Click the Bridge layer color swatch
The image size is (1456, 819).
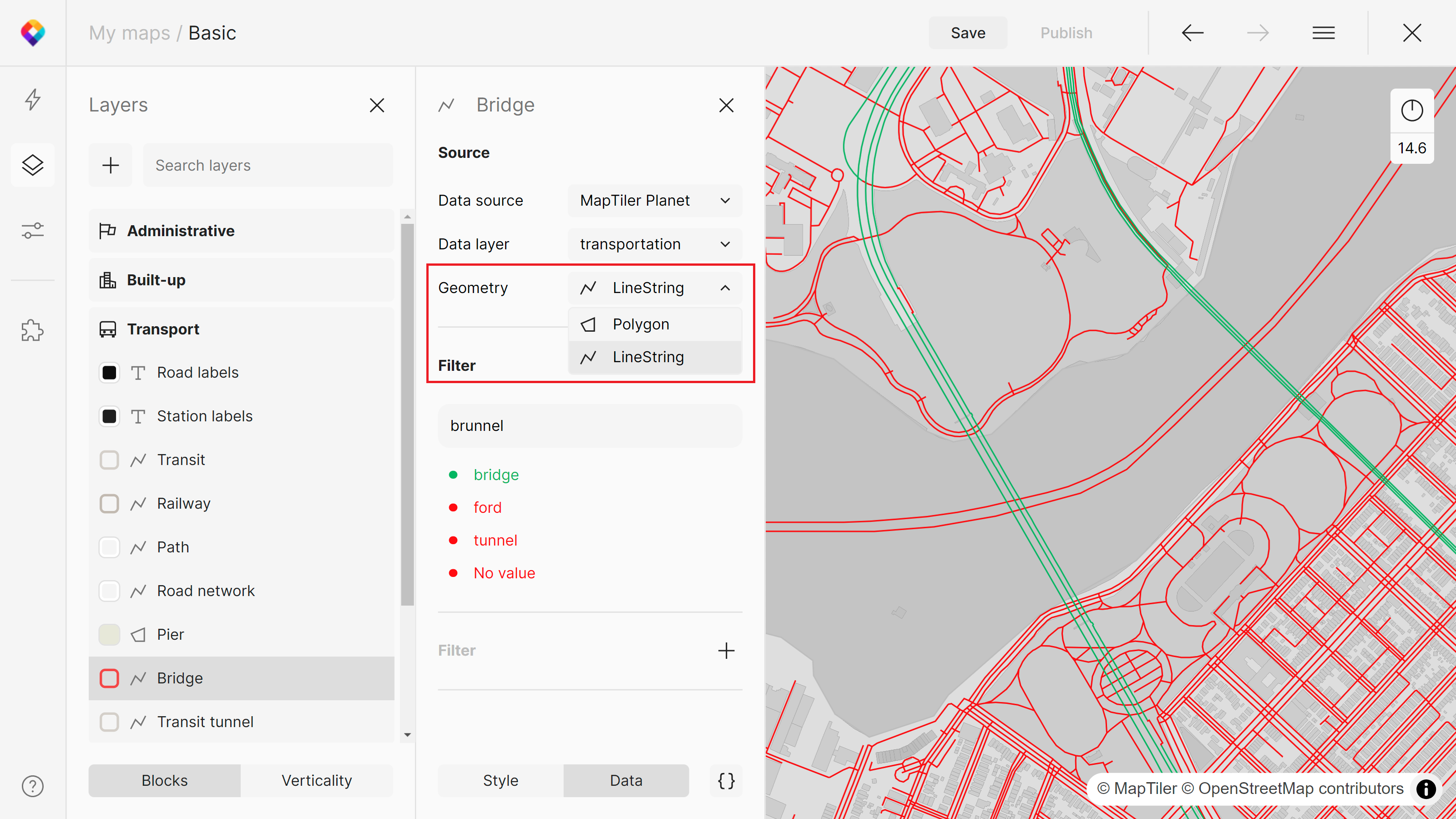coord(109,678)
